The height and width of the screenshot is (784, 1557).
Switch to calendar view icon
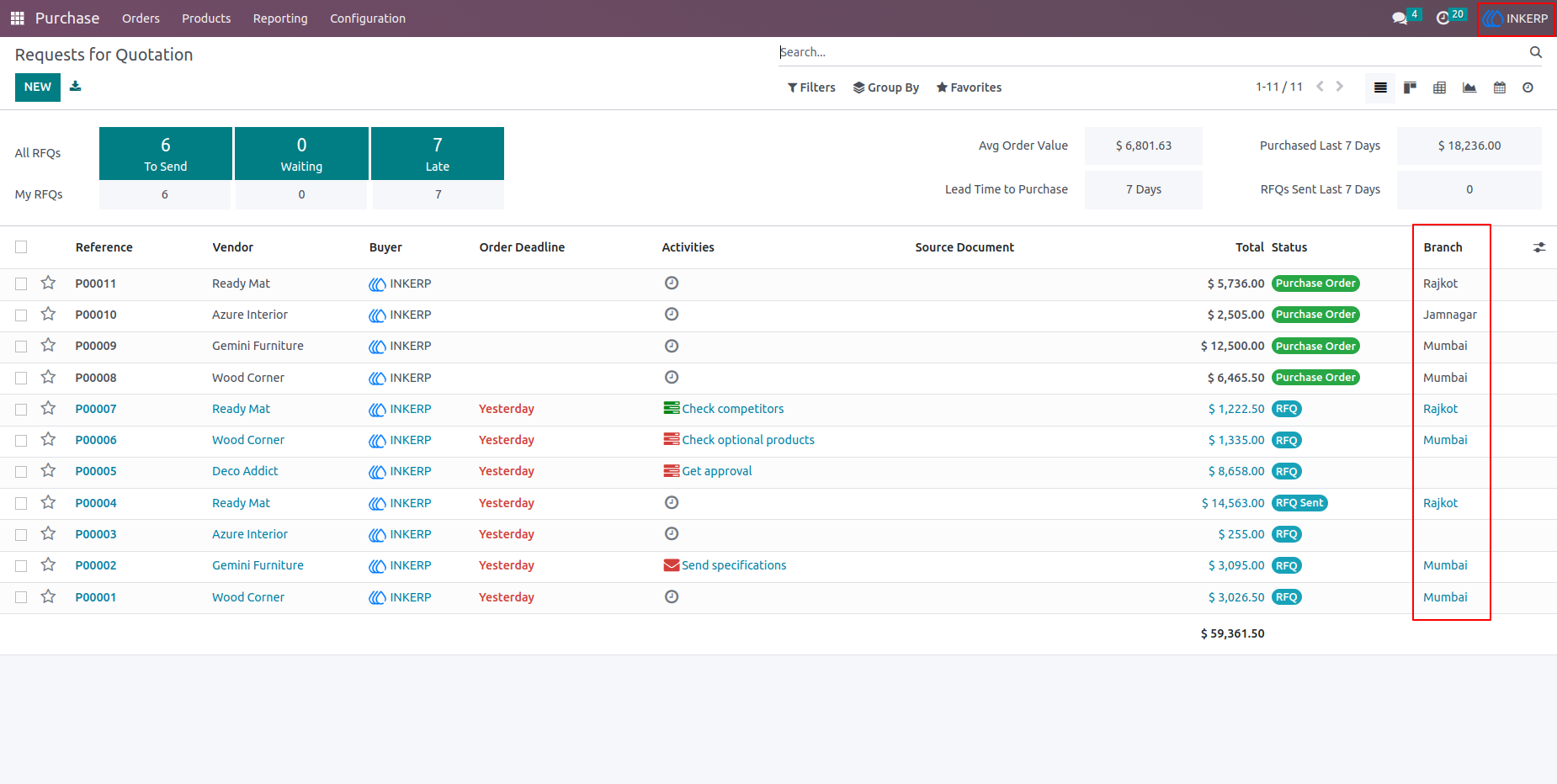pos(1500,87)
